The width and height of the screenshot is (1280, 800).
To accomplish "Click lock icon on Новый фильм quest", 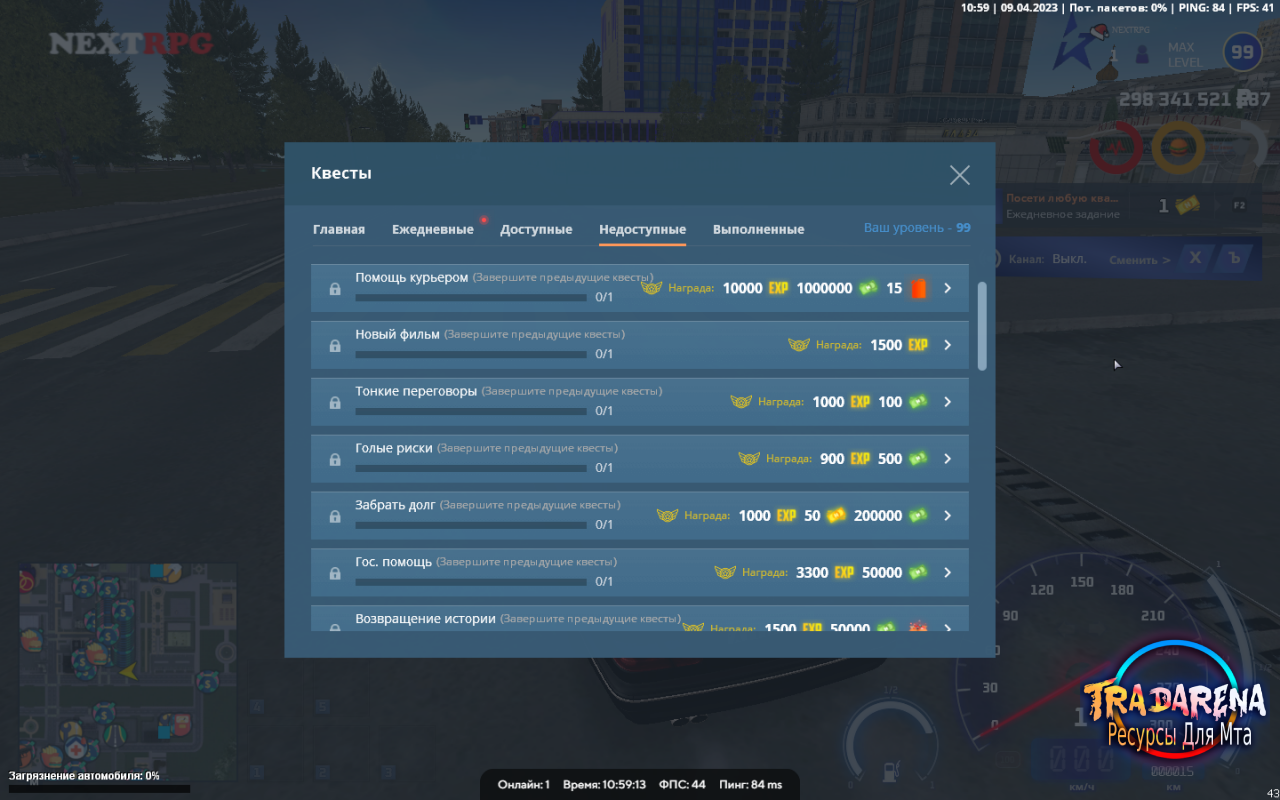I will tap(335, 346).
